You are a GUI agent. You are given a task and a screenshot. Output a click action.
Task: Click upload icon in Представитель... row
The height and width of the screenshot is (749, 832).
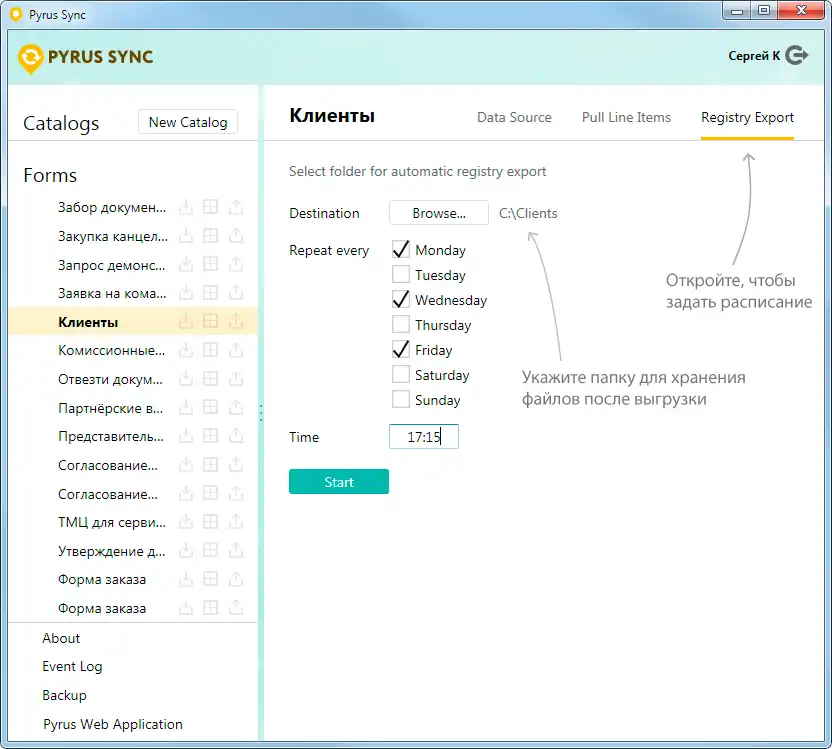point(236,436)
